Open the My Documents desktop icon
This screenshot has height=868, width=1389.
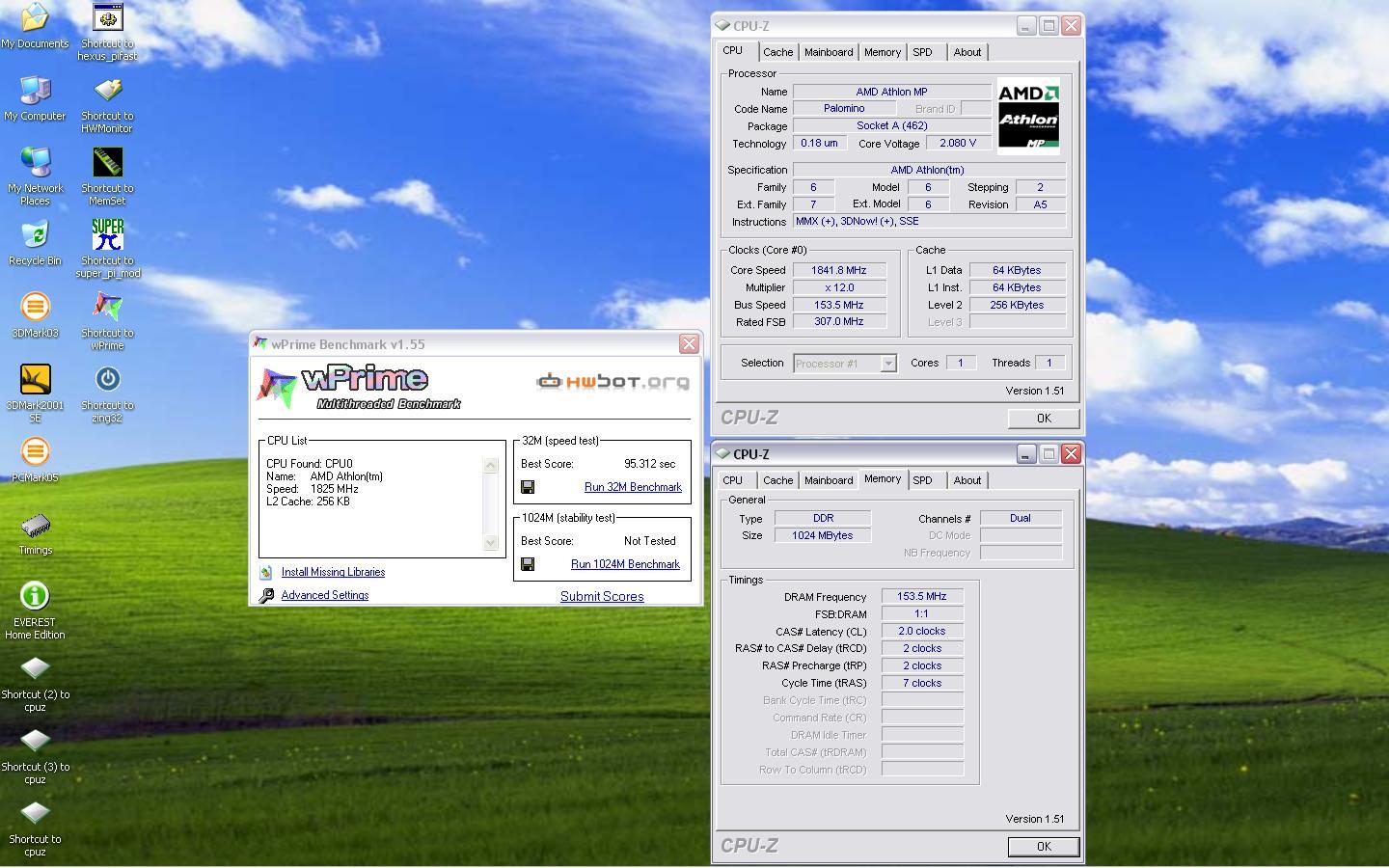(35, 17)
